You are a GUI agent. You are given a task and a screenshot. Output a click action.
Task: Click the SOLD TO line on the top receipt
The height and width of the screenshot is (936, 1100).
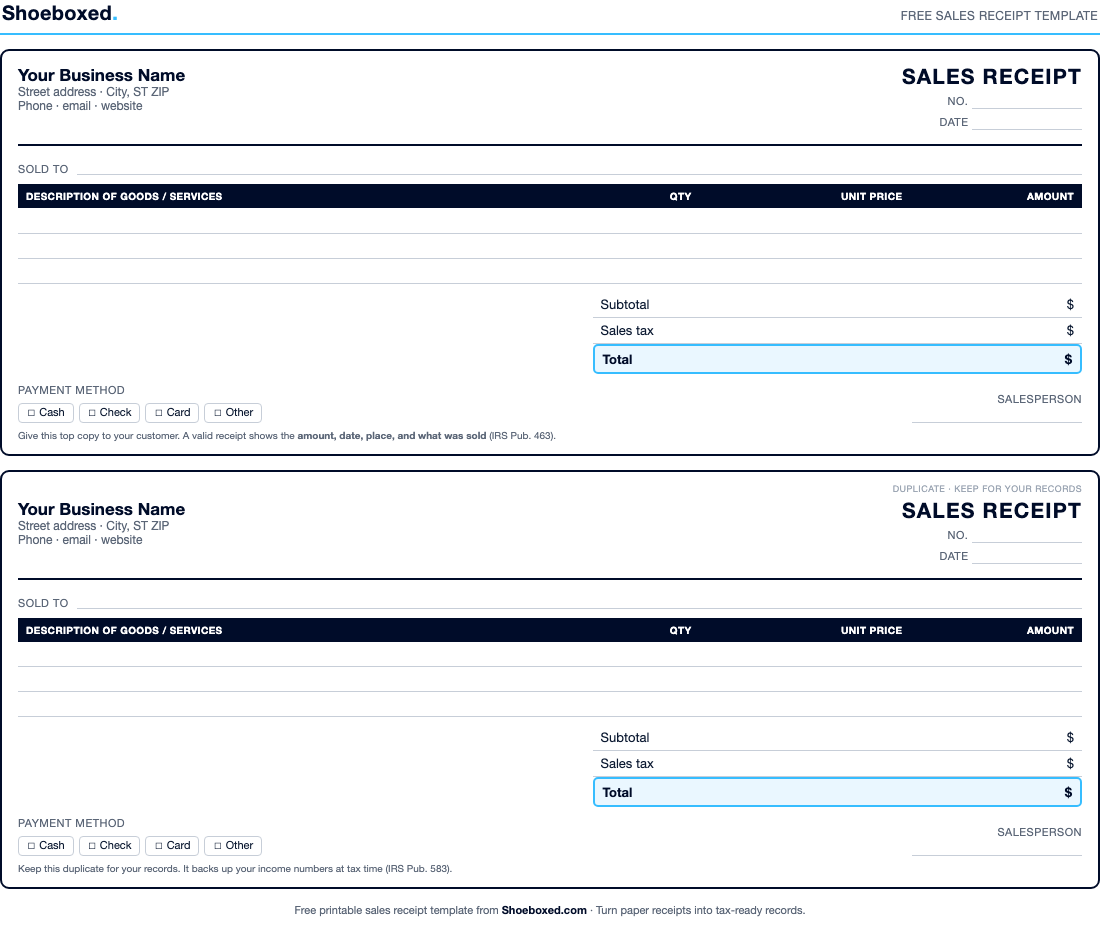pyautogui.click(x=579, y=168)
